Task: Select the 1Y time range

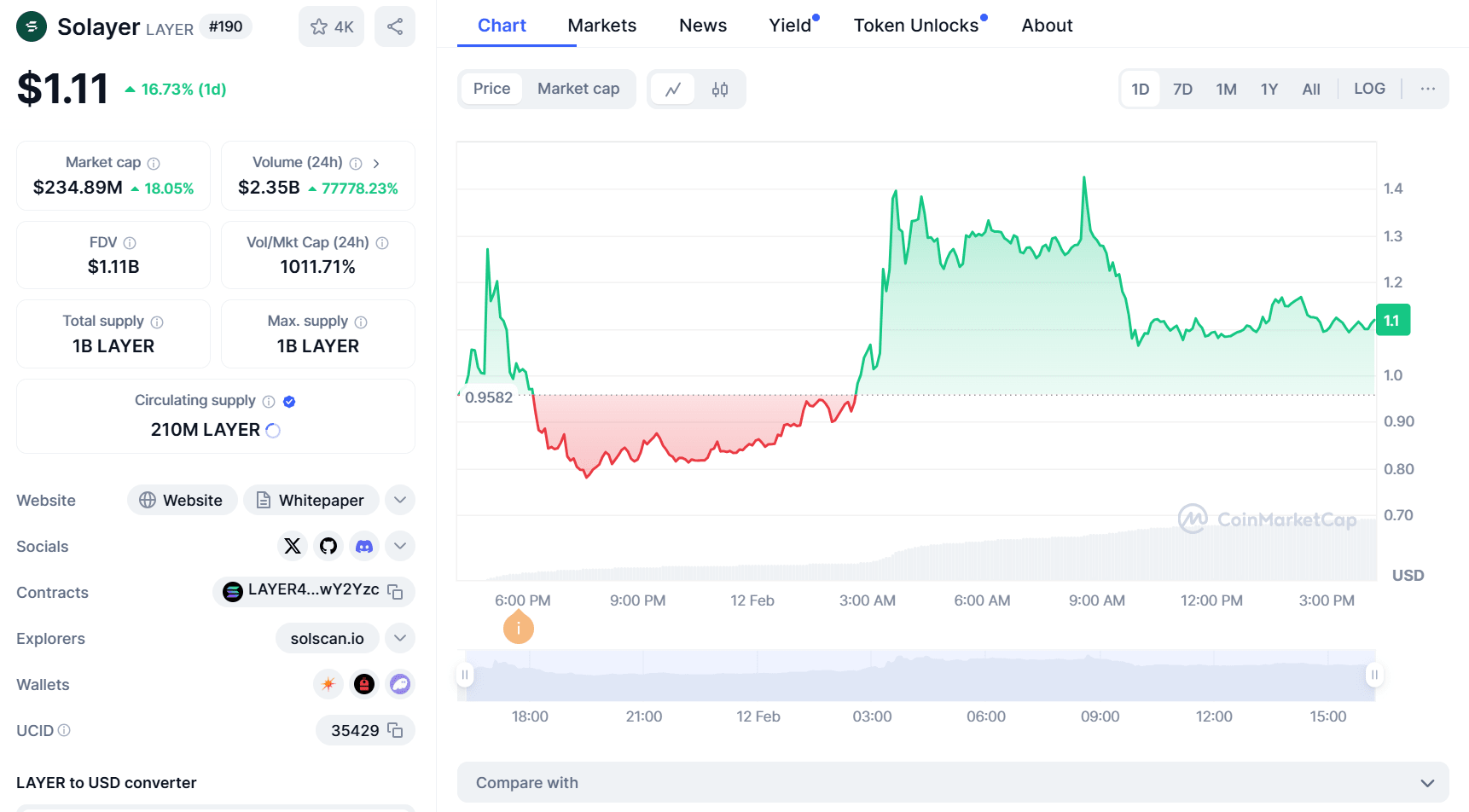Action: [1269, 89]
